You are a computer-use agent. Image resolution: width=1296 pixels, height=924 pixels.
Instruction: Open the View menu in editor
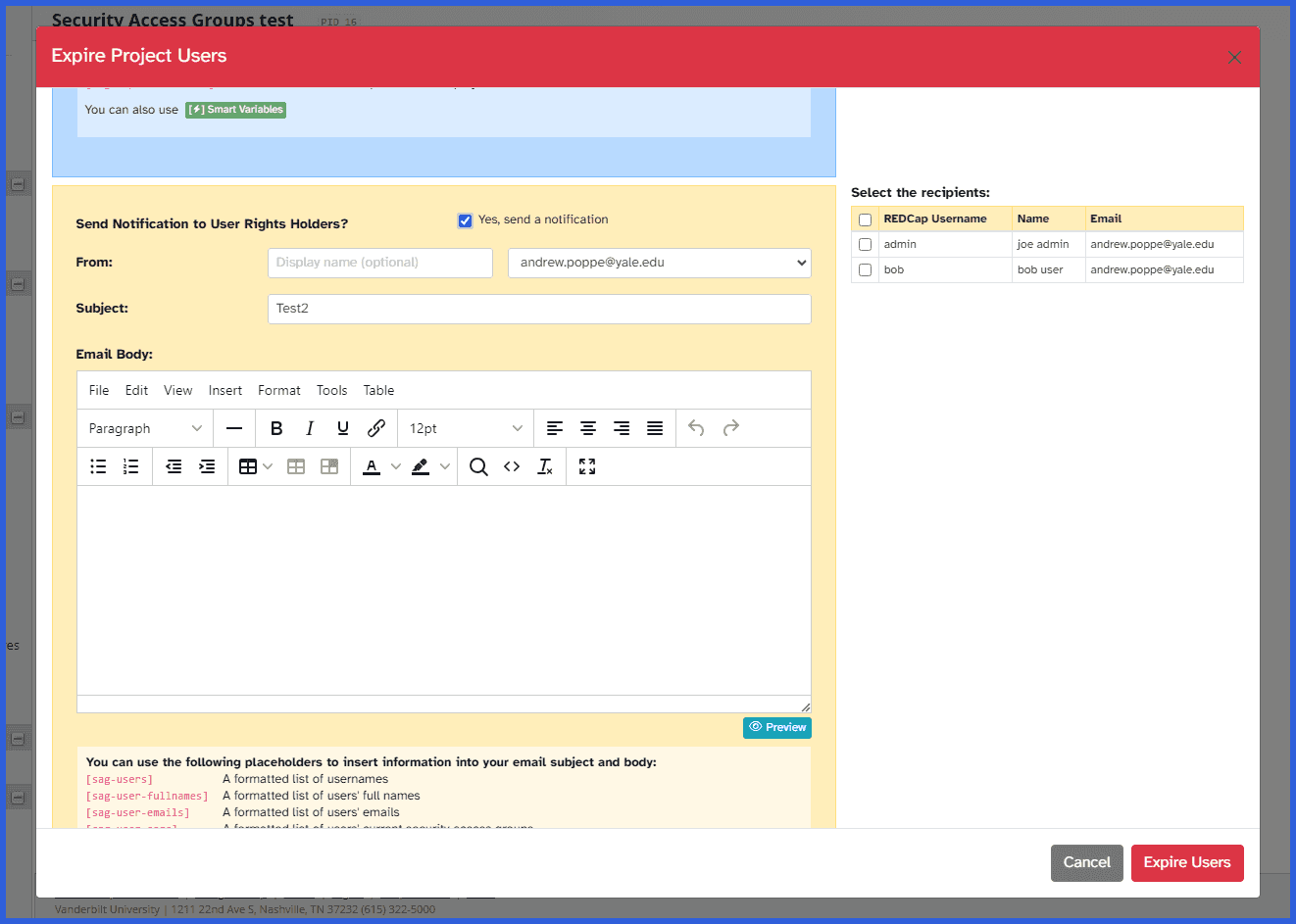pos(177,390)
